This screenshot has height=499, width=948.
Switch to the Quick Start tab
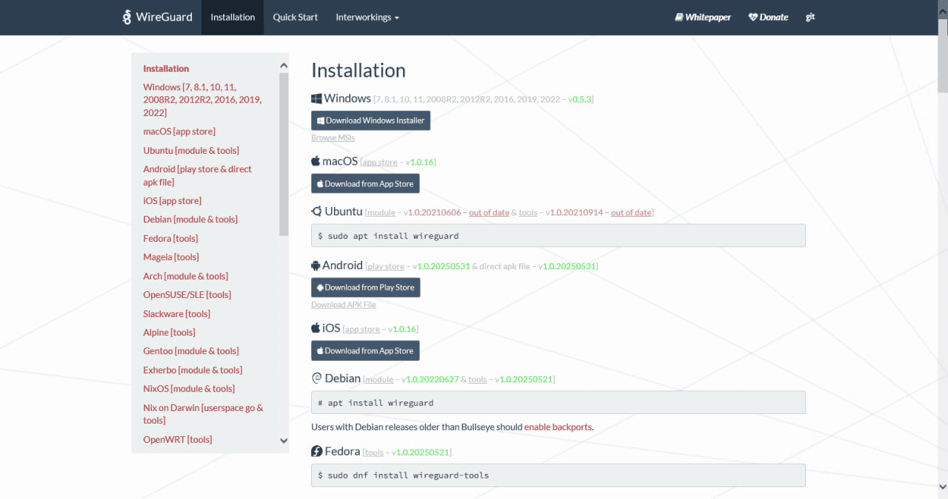(295, 17)
